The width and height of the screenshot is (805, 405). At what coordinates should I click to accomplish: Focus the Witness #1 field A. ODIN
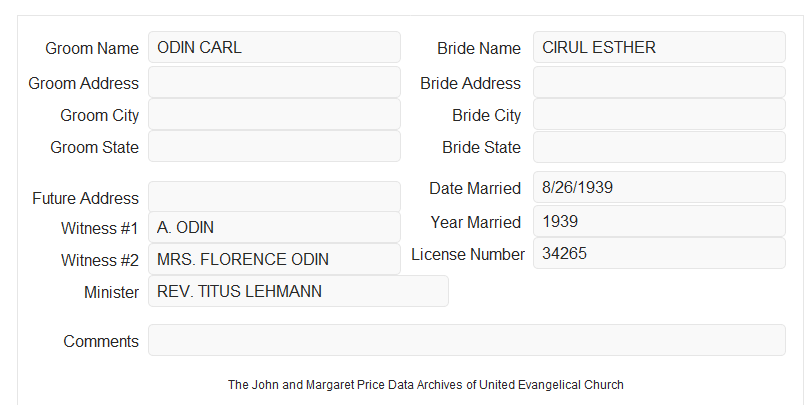(x=274, y=227)
